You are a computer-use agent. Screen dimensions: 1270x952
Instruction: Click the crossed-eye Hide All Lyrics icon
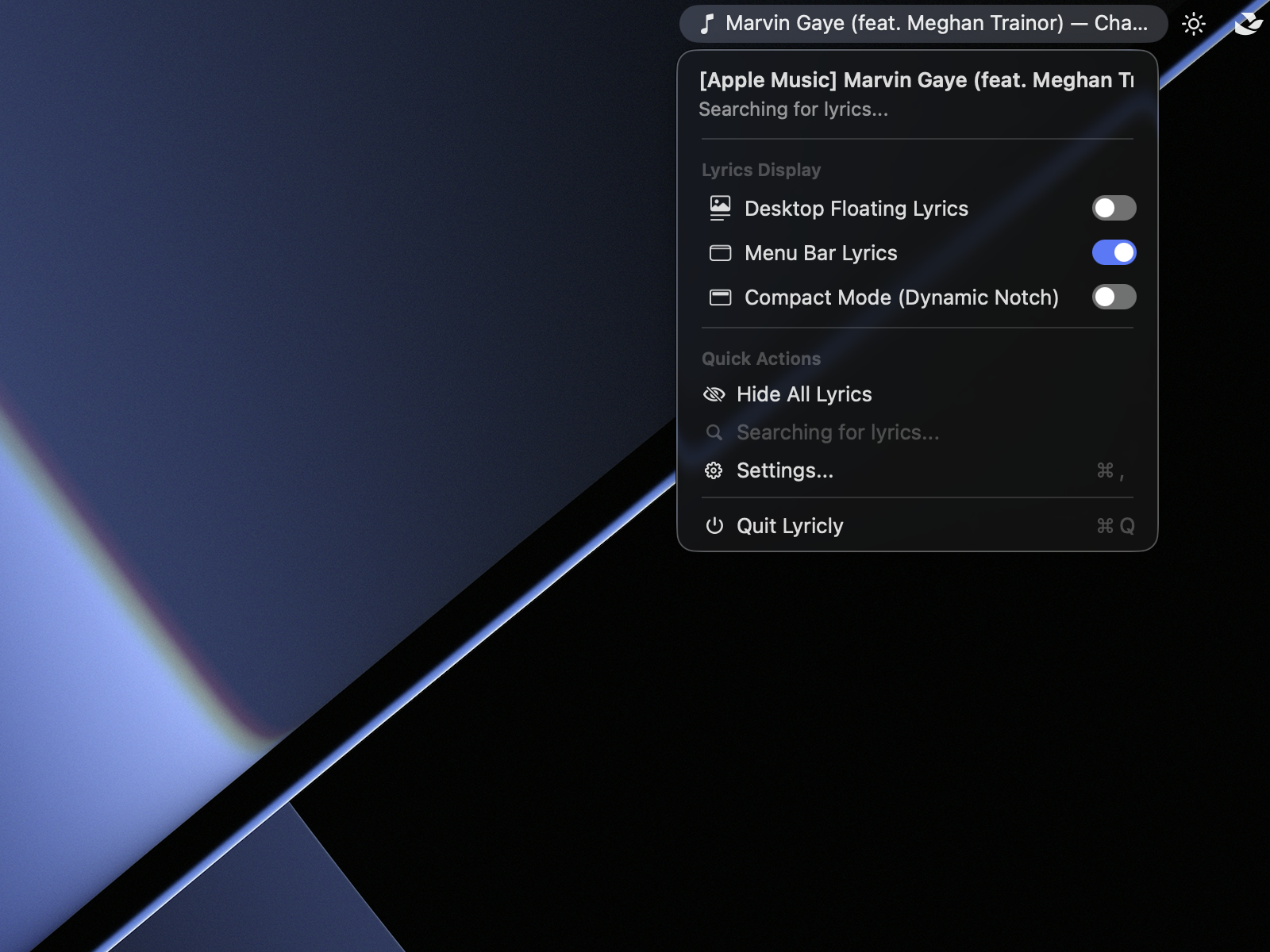[x=714, y=394]
